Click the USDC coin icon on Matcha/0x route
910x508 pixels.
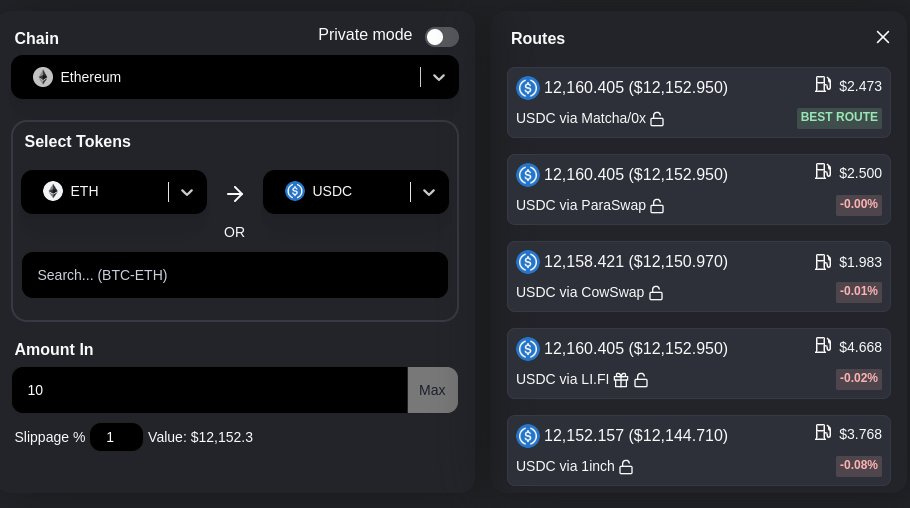[528, 88]
